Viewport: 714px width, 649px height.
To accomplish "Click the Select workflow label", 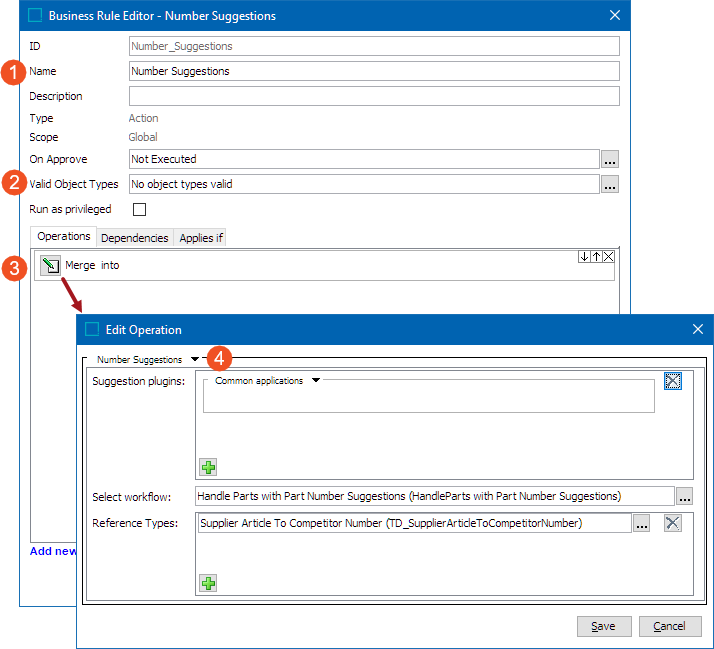I will (132, 497).
